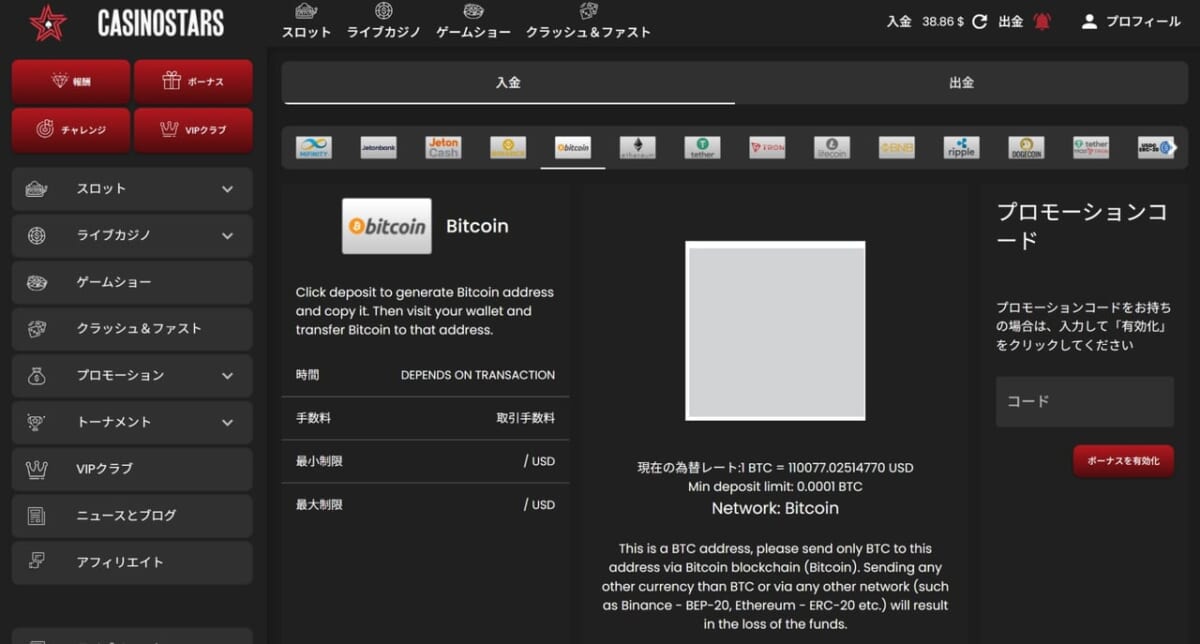Select the green Tether payment method
Screen dimensions: 1200x644
click(x=702, y=148)
